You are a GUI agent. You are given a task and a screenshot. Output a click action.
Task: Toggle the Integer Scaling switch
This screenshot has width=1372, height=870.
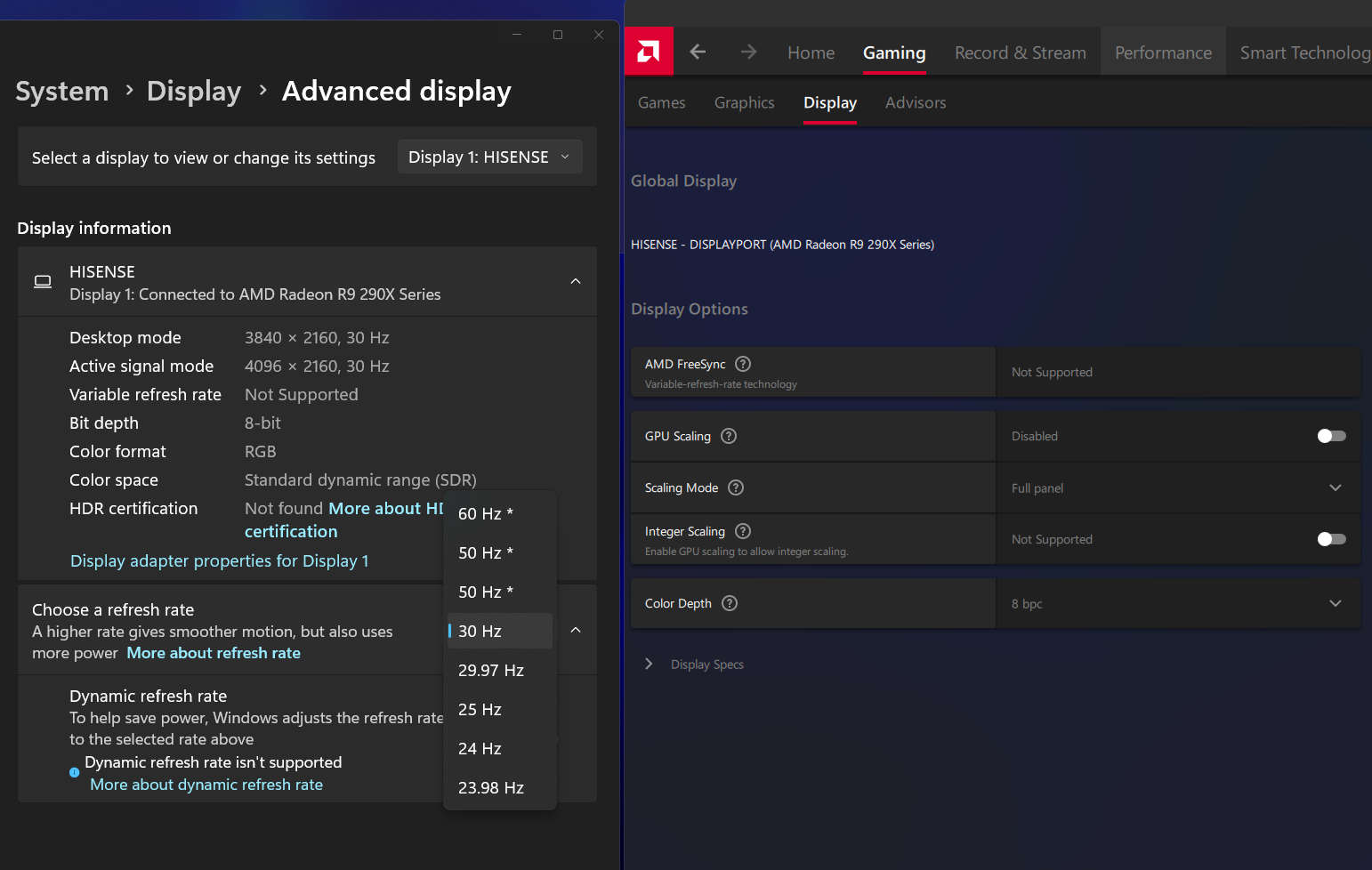pyautogui.click(x=1331, y=539)
